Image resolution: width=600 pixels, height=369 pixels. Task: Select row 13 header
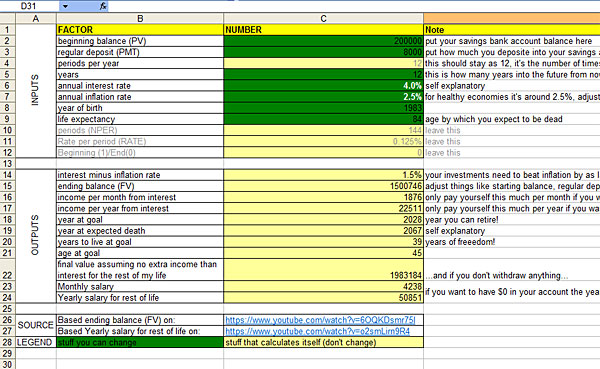coord(7,164)
